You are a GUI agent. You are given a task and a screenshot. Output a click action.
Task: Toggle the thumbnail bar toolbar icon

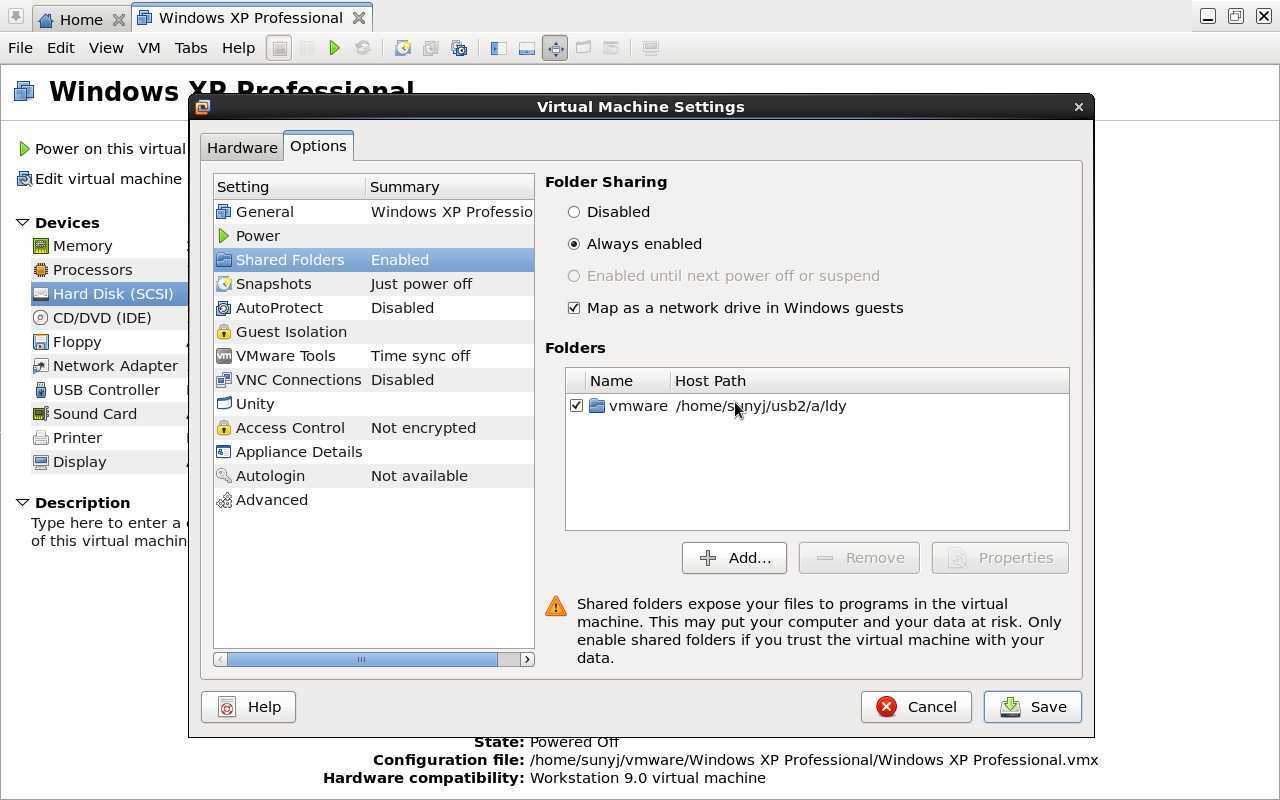(527, 48)
